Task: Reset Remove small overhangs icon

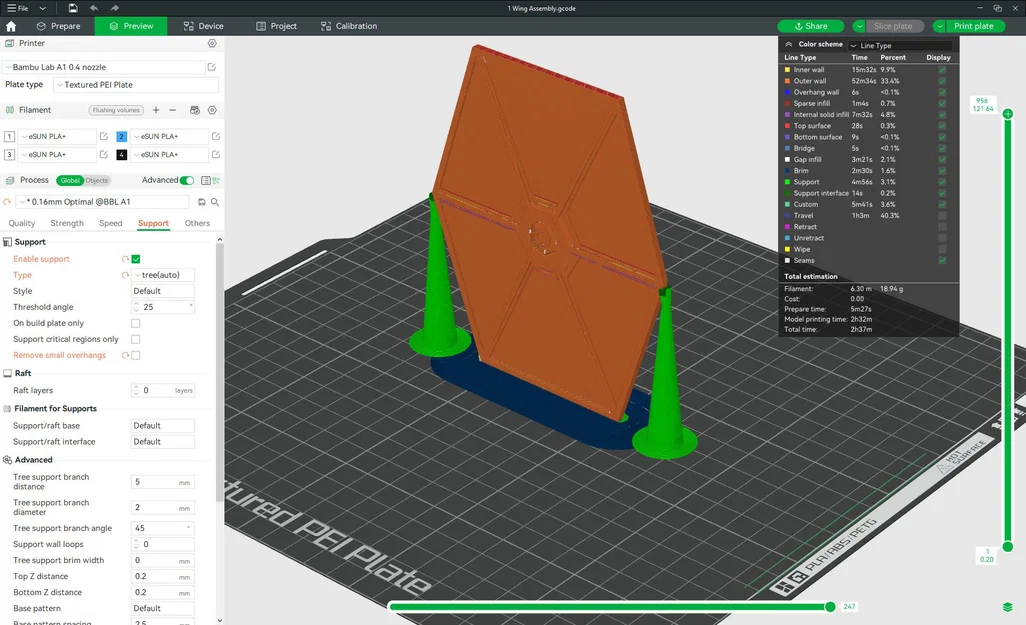Action: (125, 355)
